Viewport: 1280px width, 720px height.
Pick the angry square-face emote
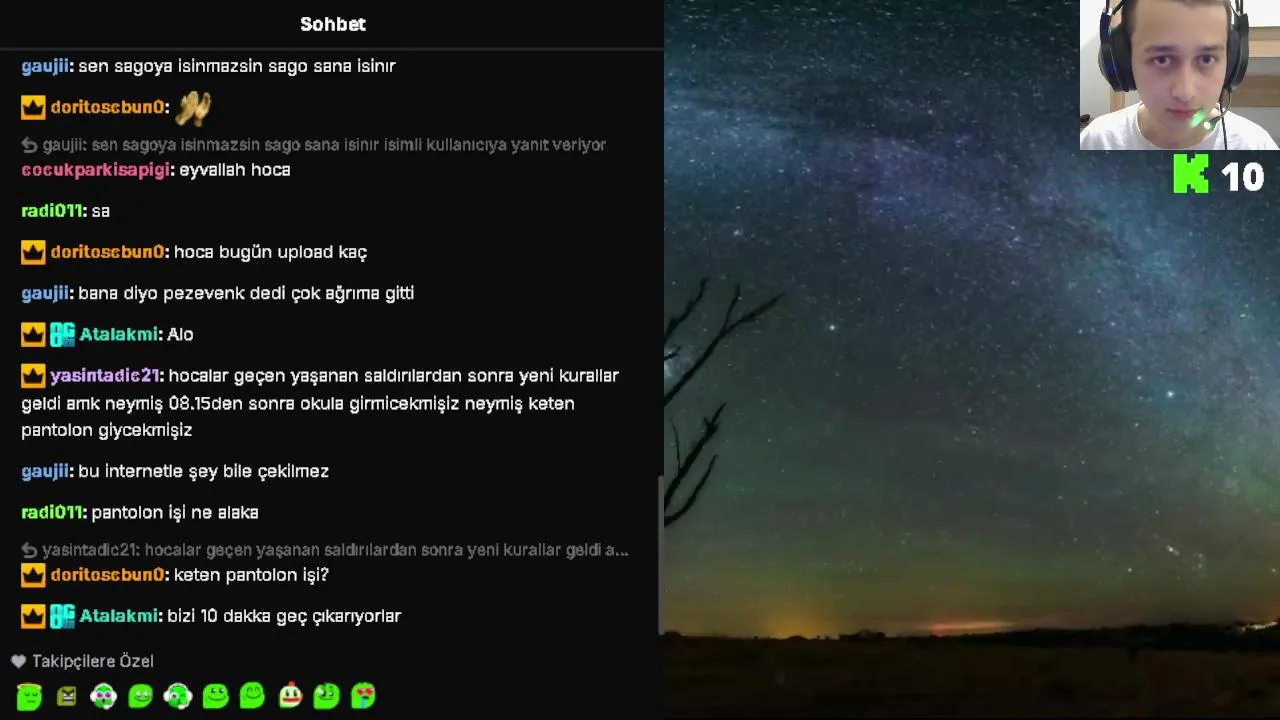tap(67, 696)
